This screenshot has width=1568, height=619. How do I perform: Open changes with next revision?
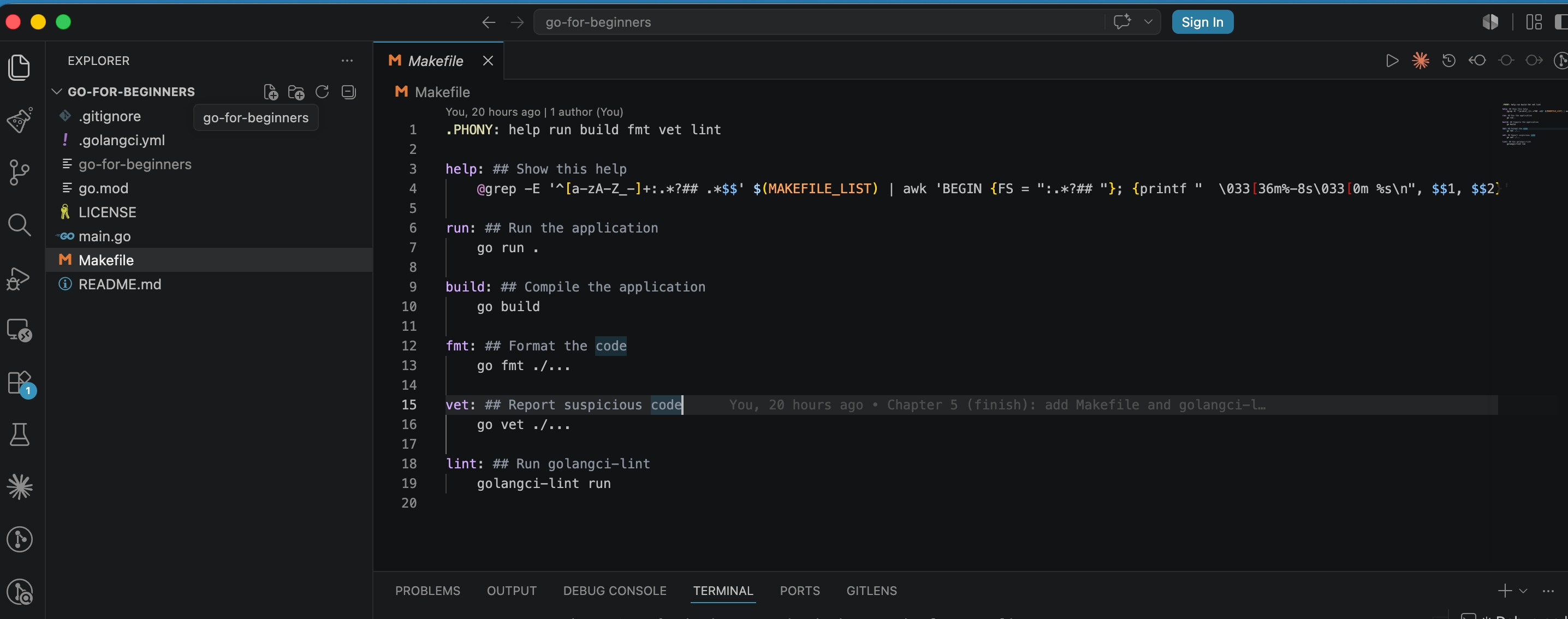1534,61
